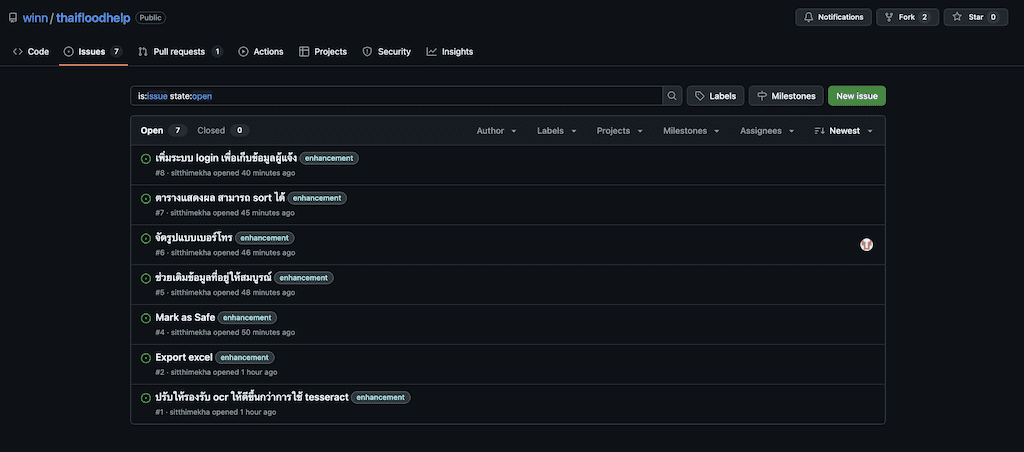The image size is (1024, 452).
Task: Star the thaifloodhelp repository
Action: click(x=974, y=17)
